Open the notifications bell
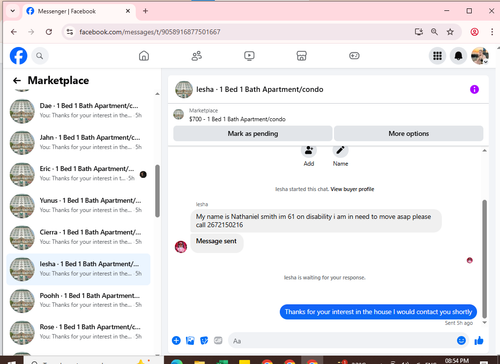 point(459,56)
